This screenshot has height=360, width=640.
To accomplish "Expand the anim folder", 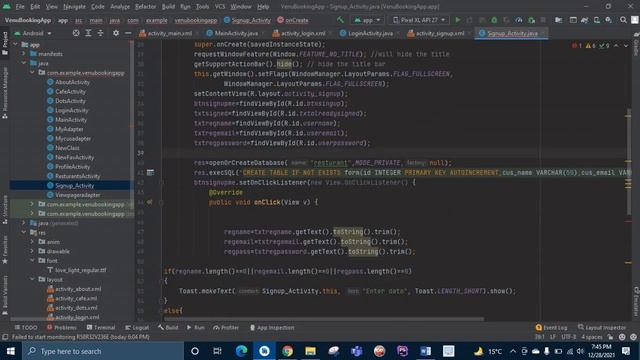I will [x=32, y=242].
